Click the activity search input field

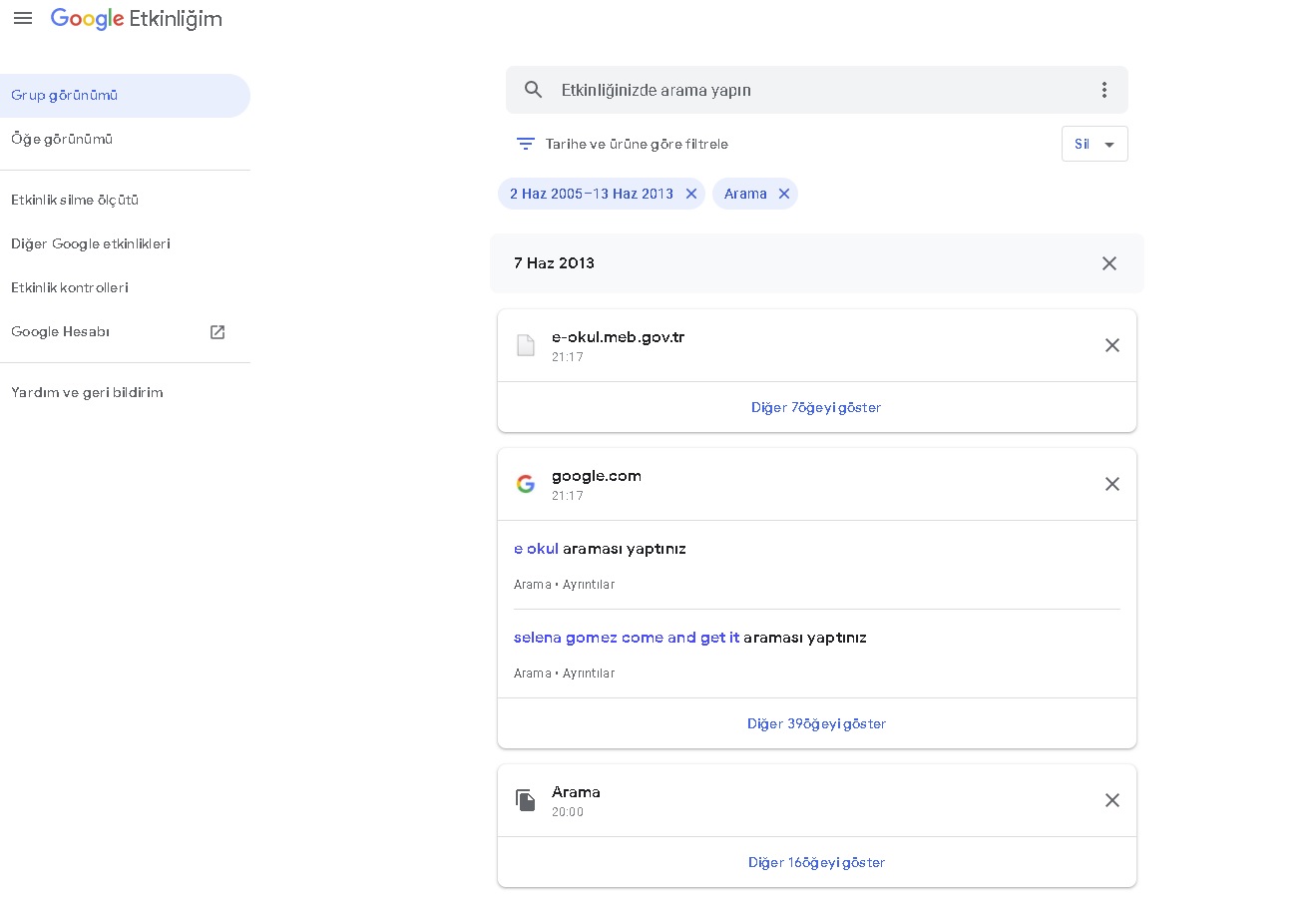click(818, 90)
